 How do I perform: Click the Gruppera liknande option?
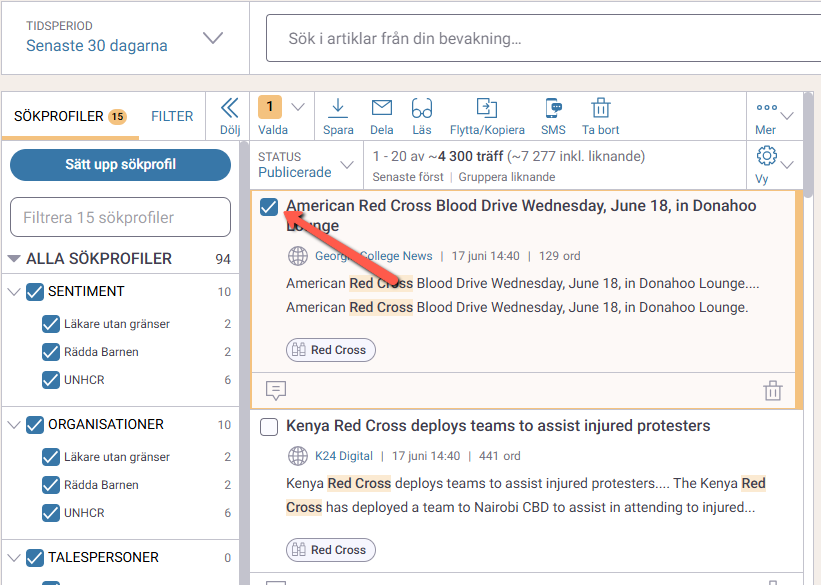[x=506, y=177]
